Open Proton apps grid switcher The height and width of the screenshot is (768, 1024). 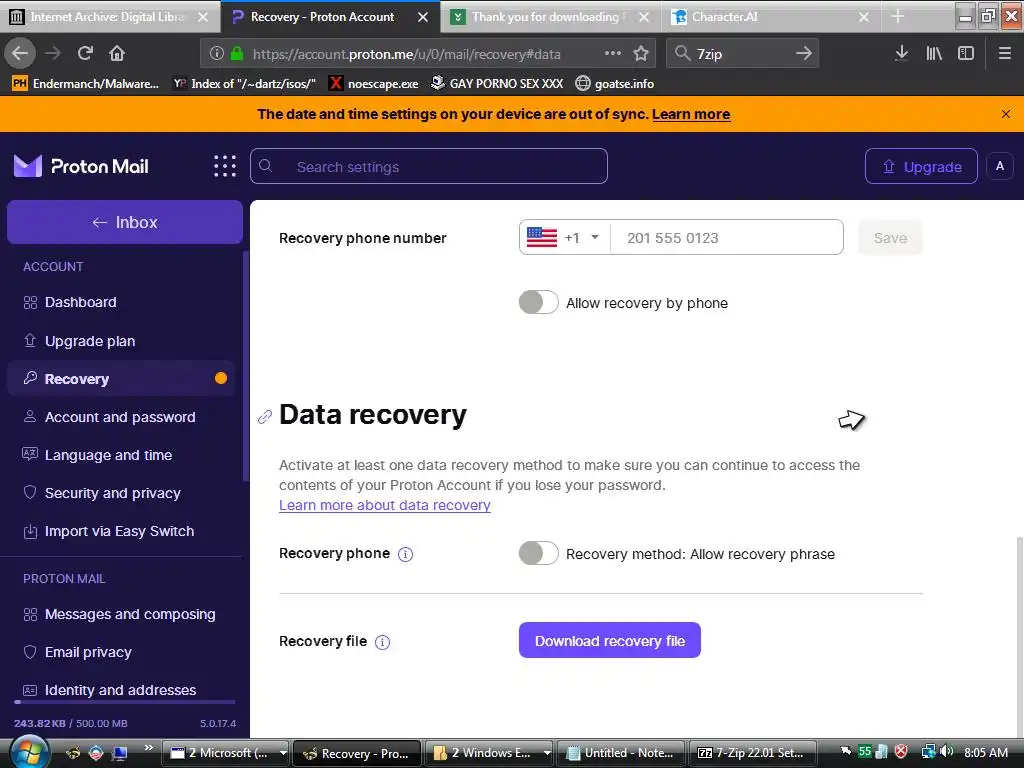pyautogui.click(x=225, y=166)
